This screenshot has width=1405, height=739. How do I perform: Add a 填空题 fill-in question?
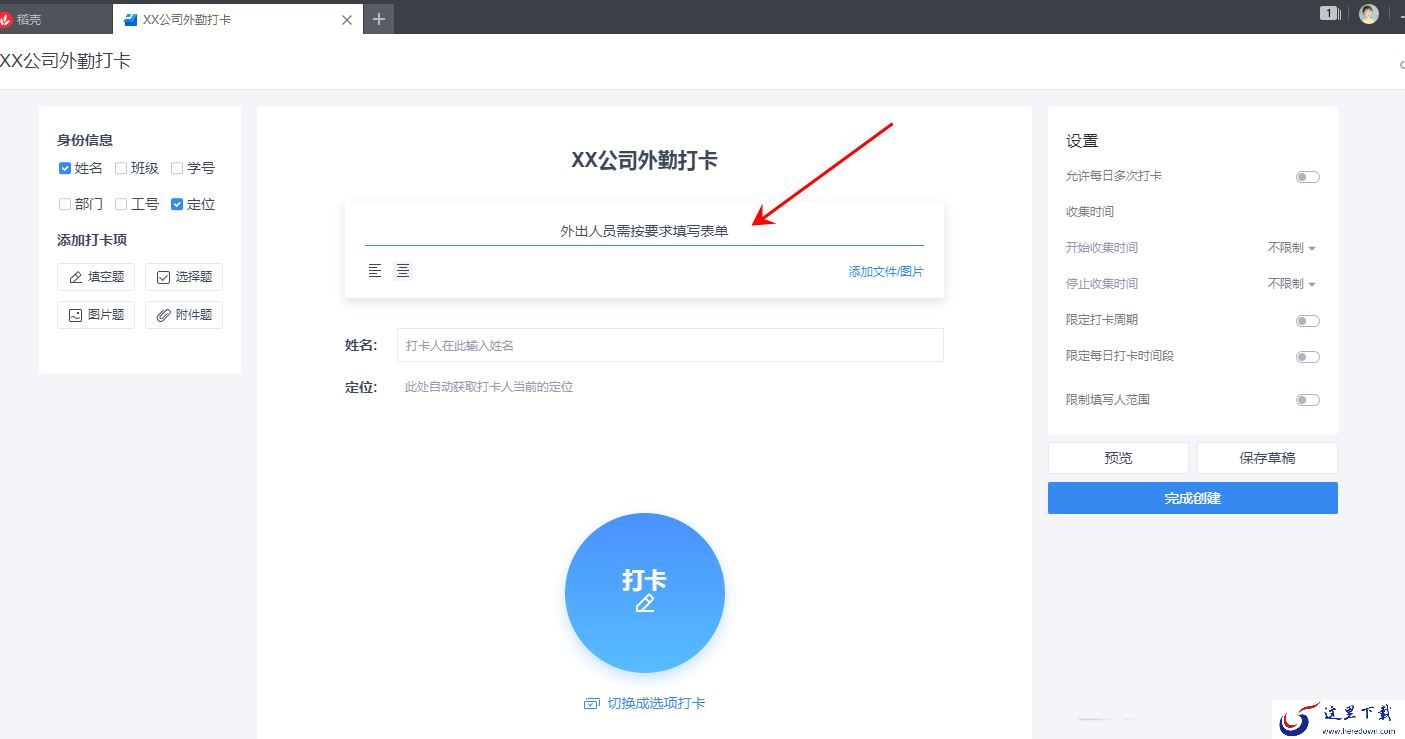pos(96,277)
